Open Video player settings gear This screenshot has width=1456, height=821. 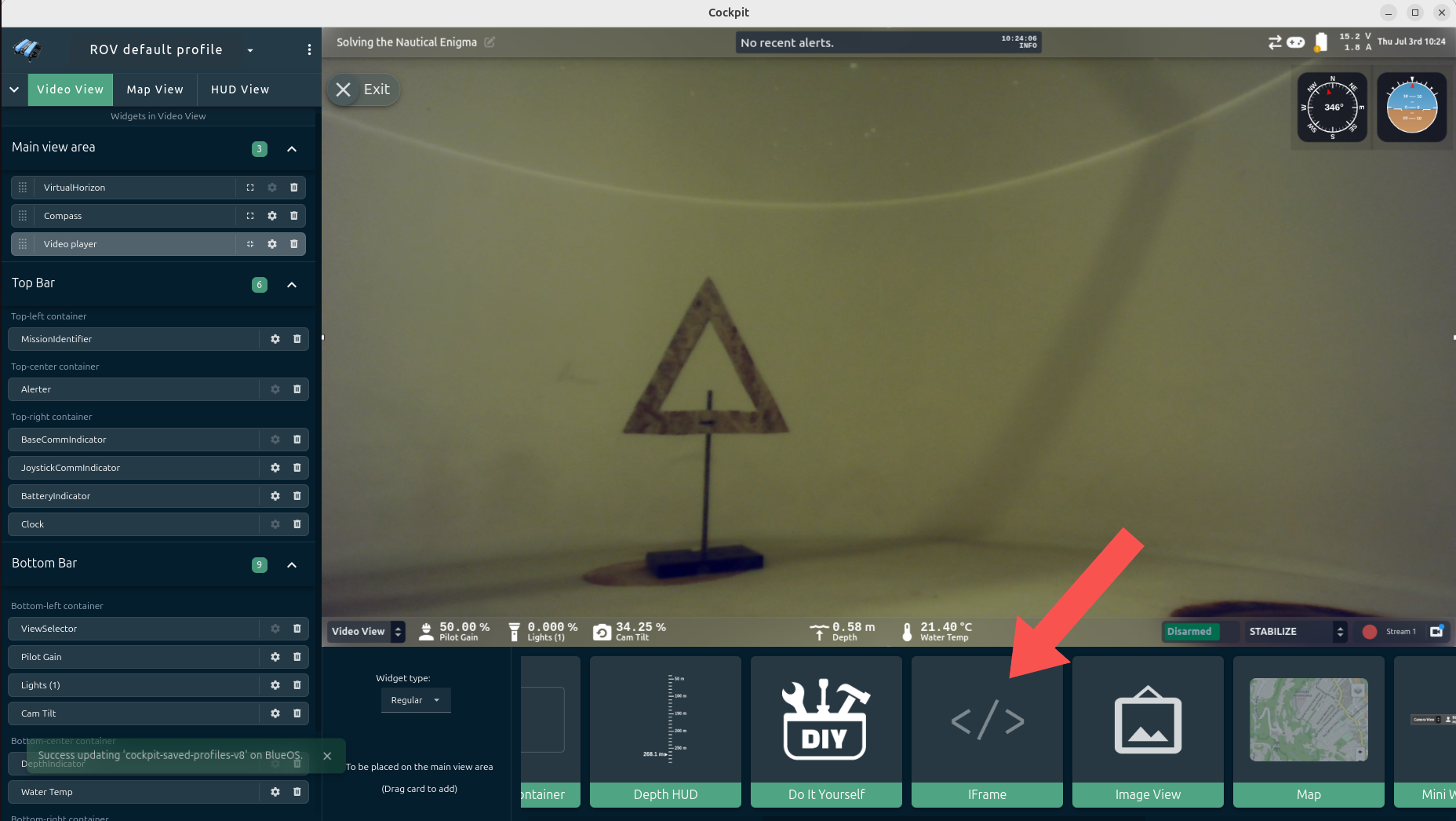click(272, 244)
